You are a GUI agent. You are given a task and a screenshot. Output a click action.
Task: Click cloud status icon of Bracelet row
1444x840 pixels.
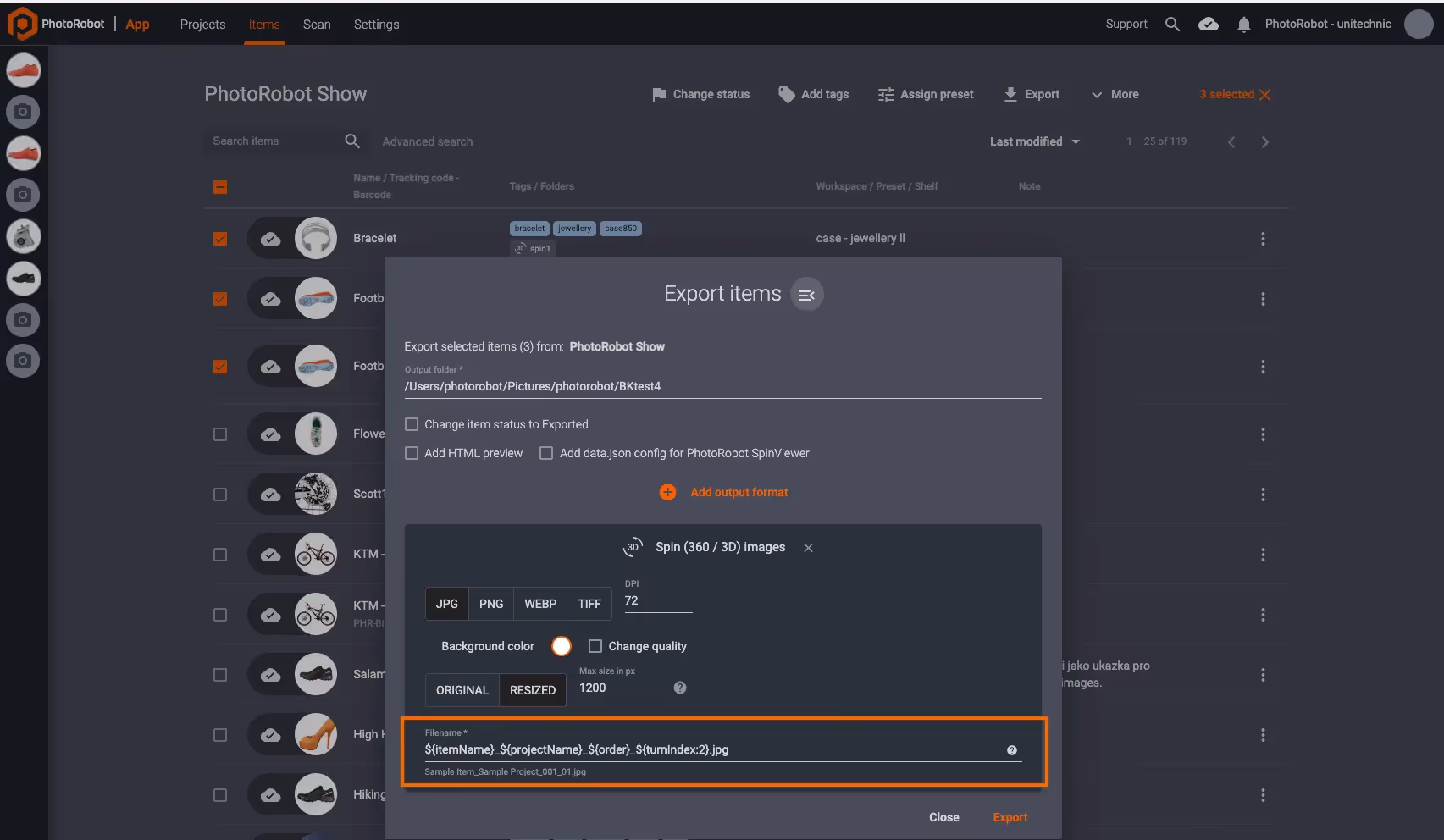270,239
